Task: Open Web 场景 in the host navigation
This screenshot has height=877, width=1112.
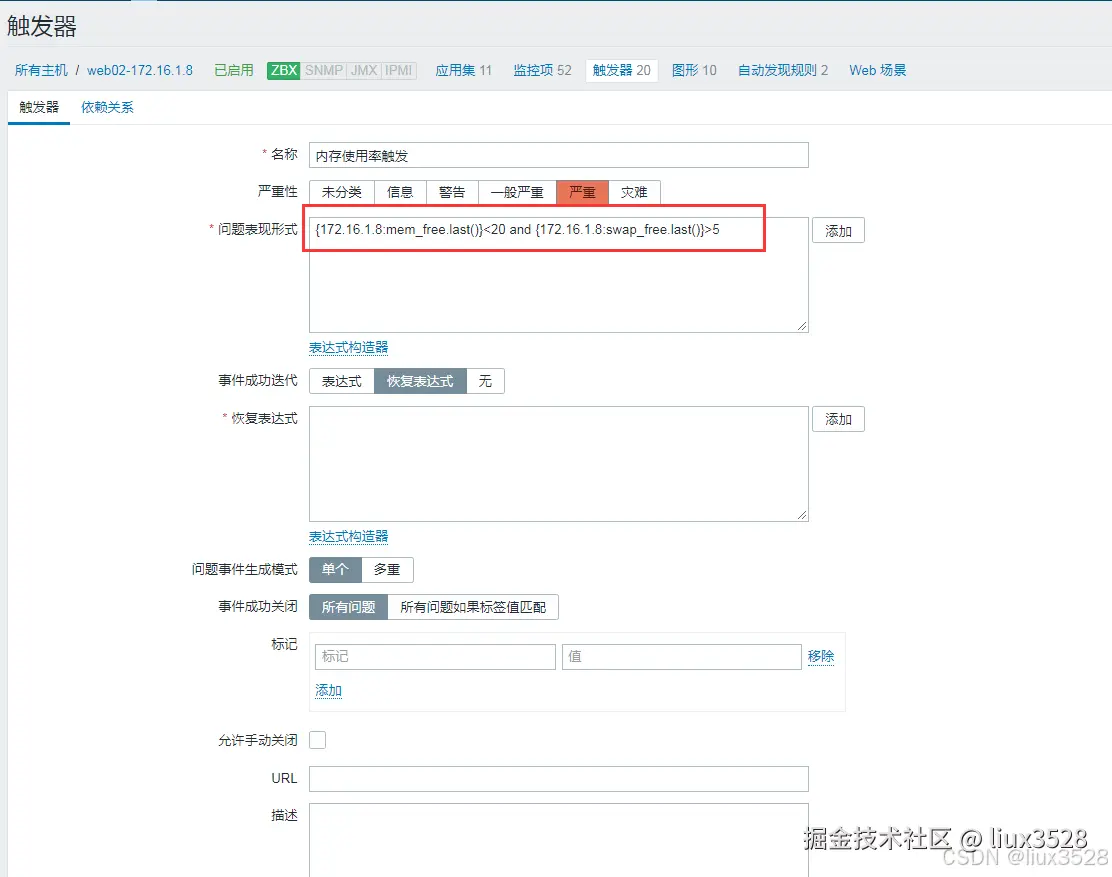Action: point(877,70)
